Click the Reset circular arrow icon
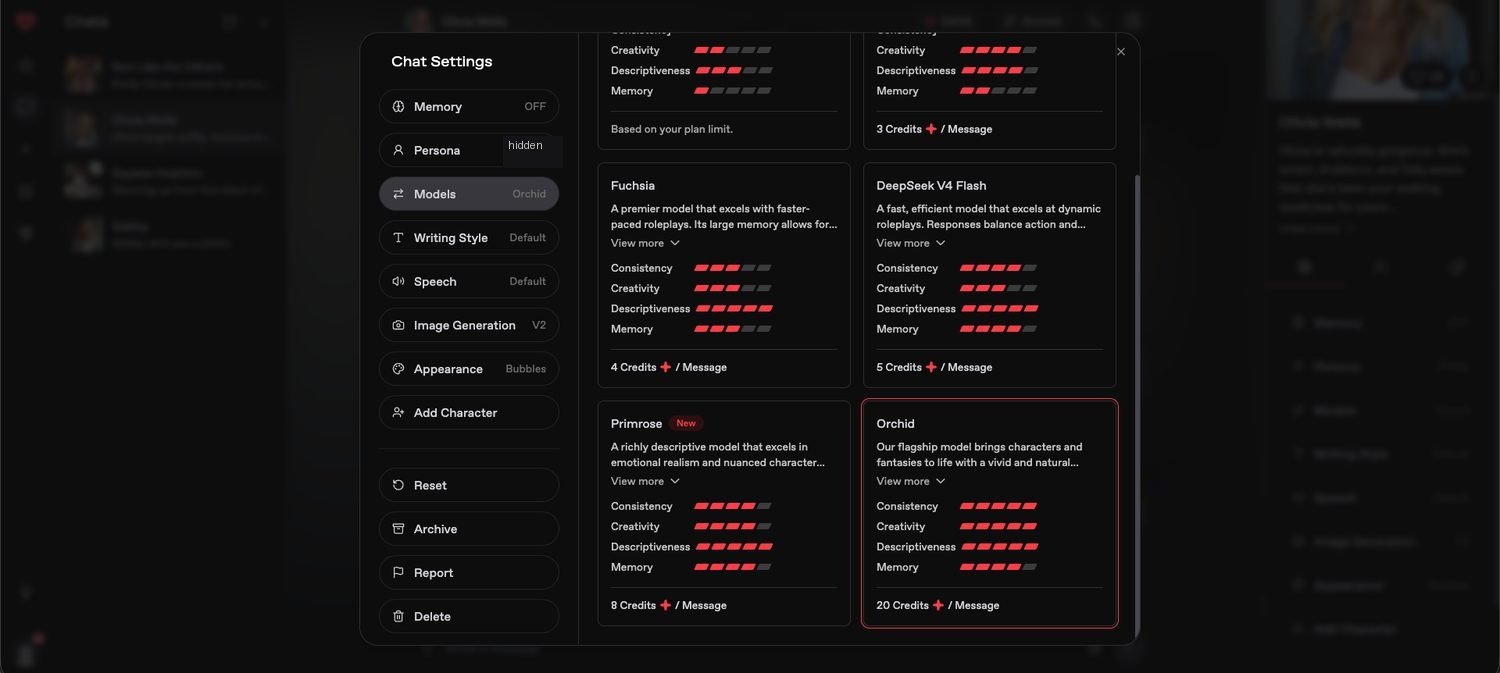The image size is (1500, 673). pyautogui.click(x=398, y=485)
